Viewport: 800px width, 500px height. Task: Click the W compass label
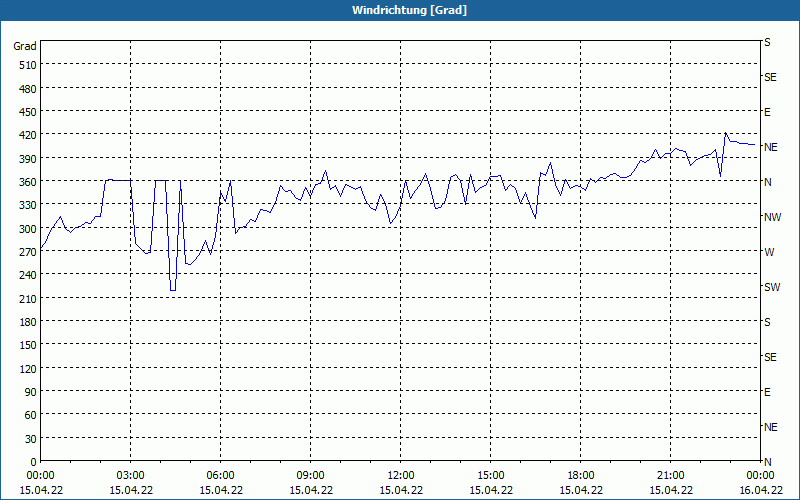[769, 252]
